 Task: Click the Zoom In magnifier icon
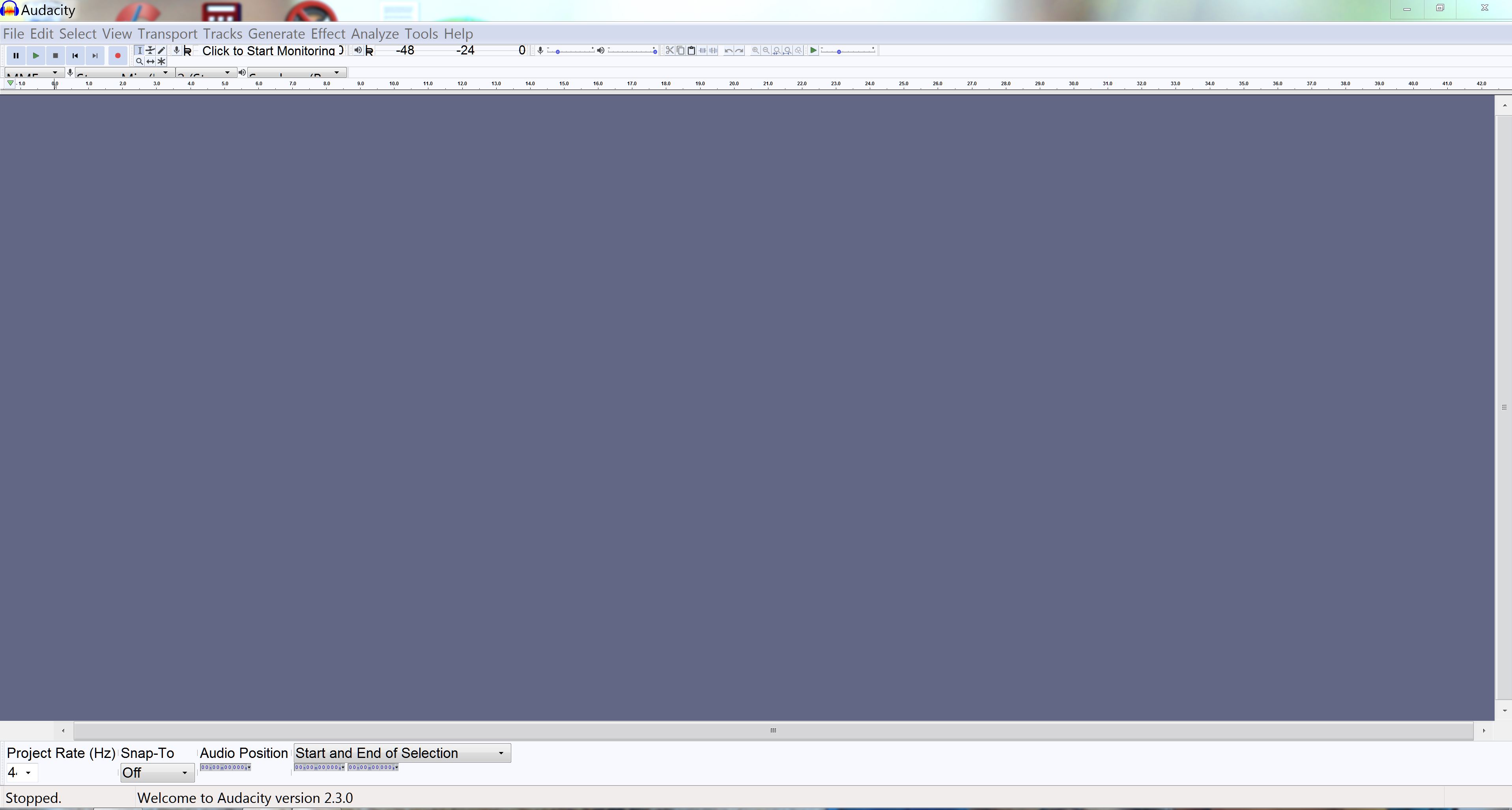(755, 51)
